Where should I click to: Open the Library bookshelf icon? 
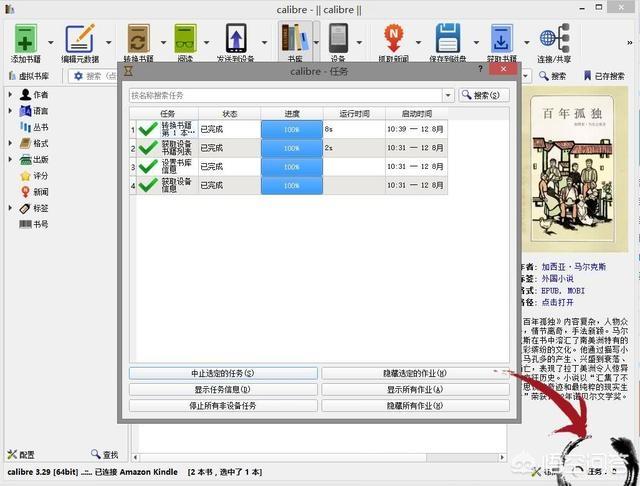pyautogui.click(x=295, y=38)
